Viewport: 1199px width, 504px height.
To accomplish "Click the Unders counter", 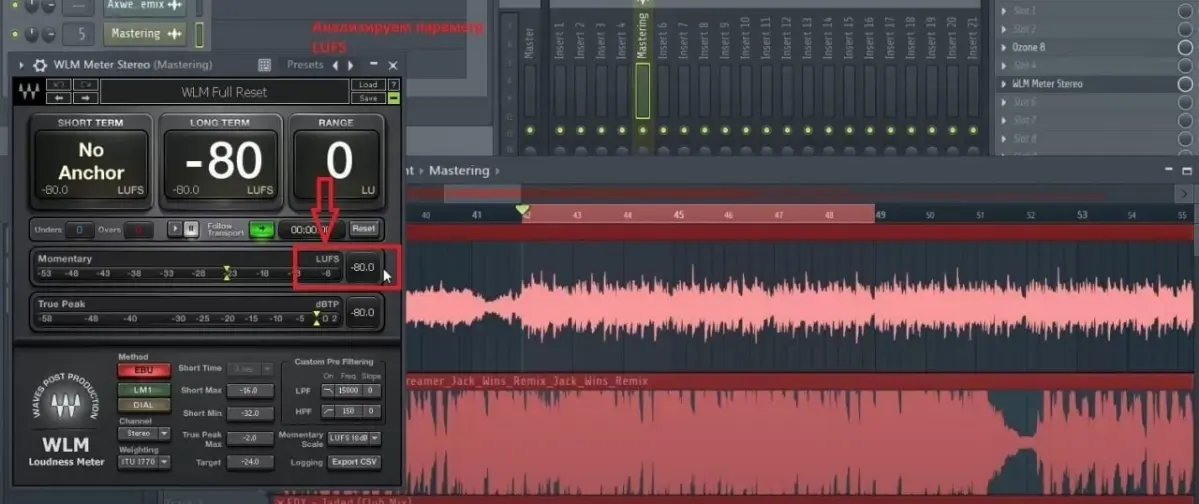I will coord(80,229).
